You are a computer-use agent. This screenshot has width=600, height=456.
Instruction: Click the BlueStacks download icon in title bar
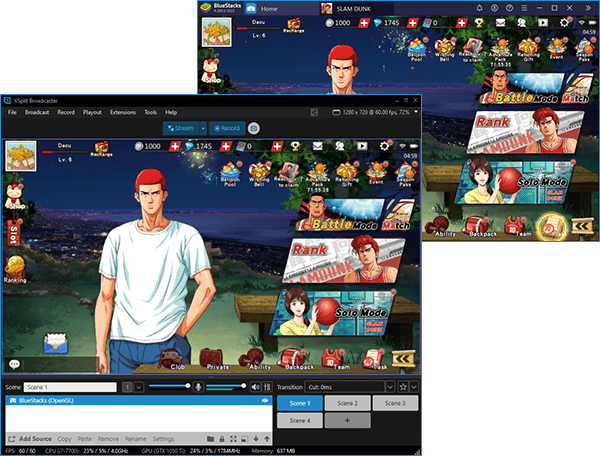pos(494,8)
